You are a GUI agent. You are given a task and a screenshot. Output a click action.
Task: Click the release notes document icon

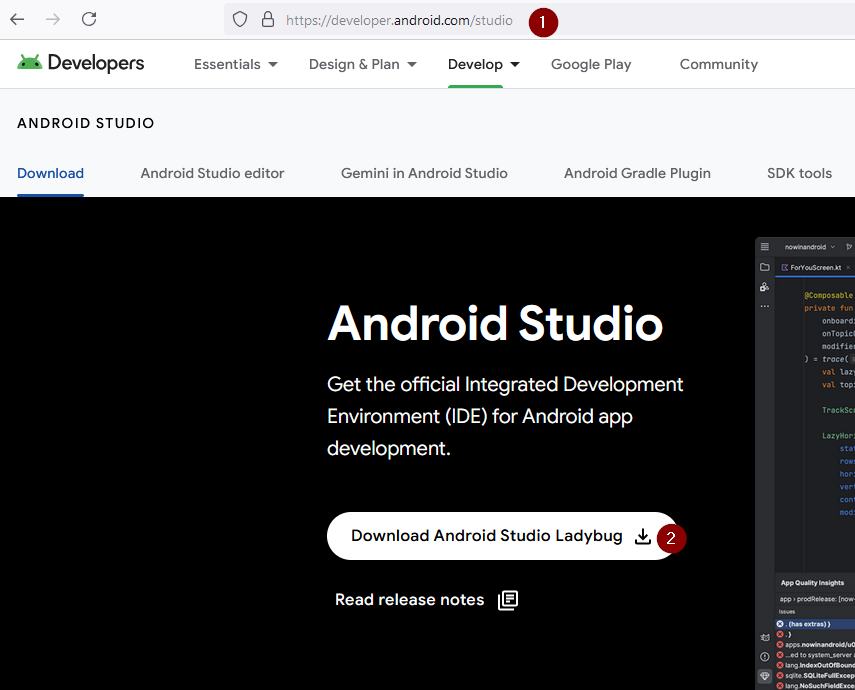pyautogui.click(x=508, y=600)
